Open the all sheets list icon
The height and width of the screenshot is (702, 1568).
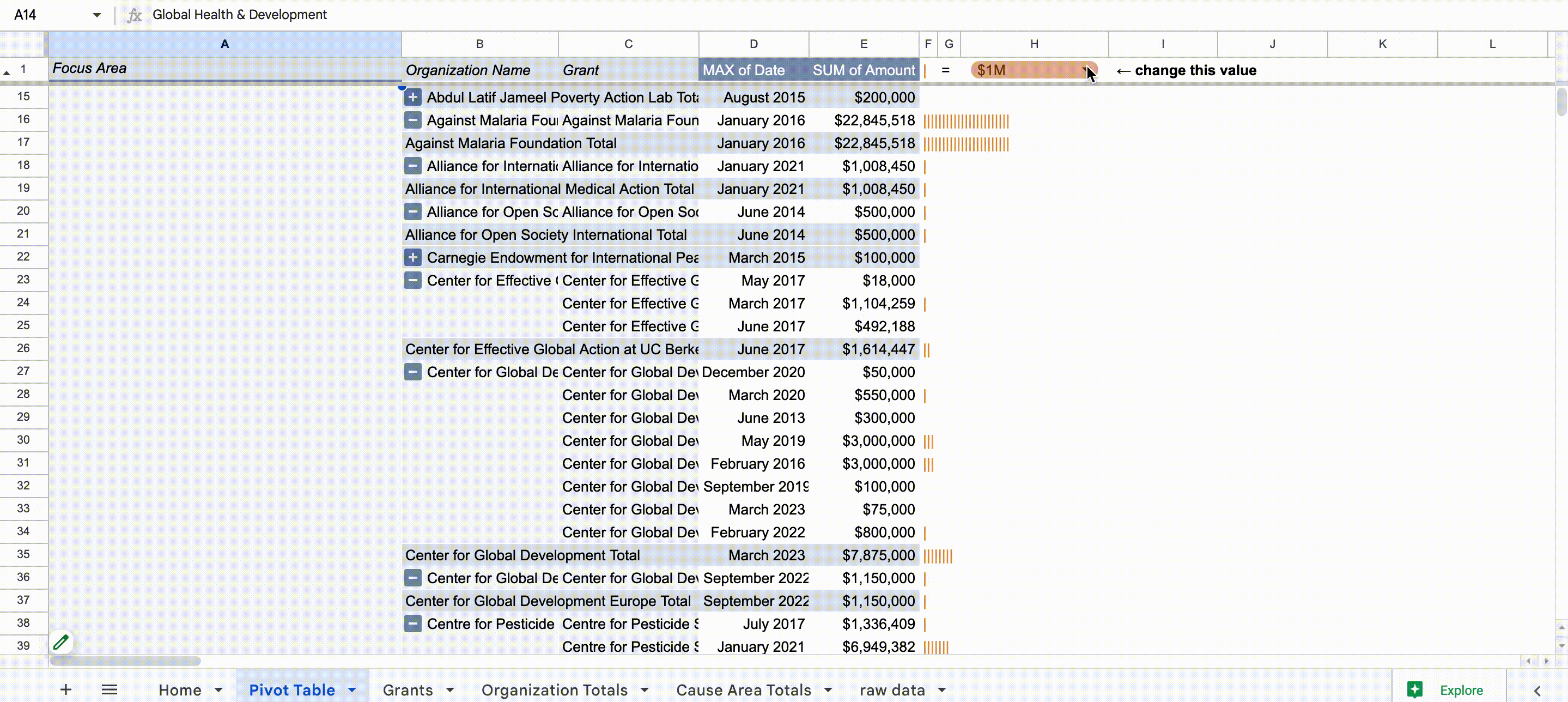(x=110, y=689)
